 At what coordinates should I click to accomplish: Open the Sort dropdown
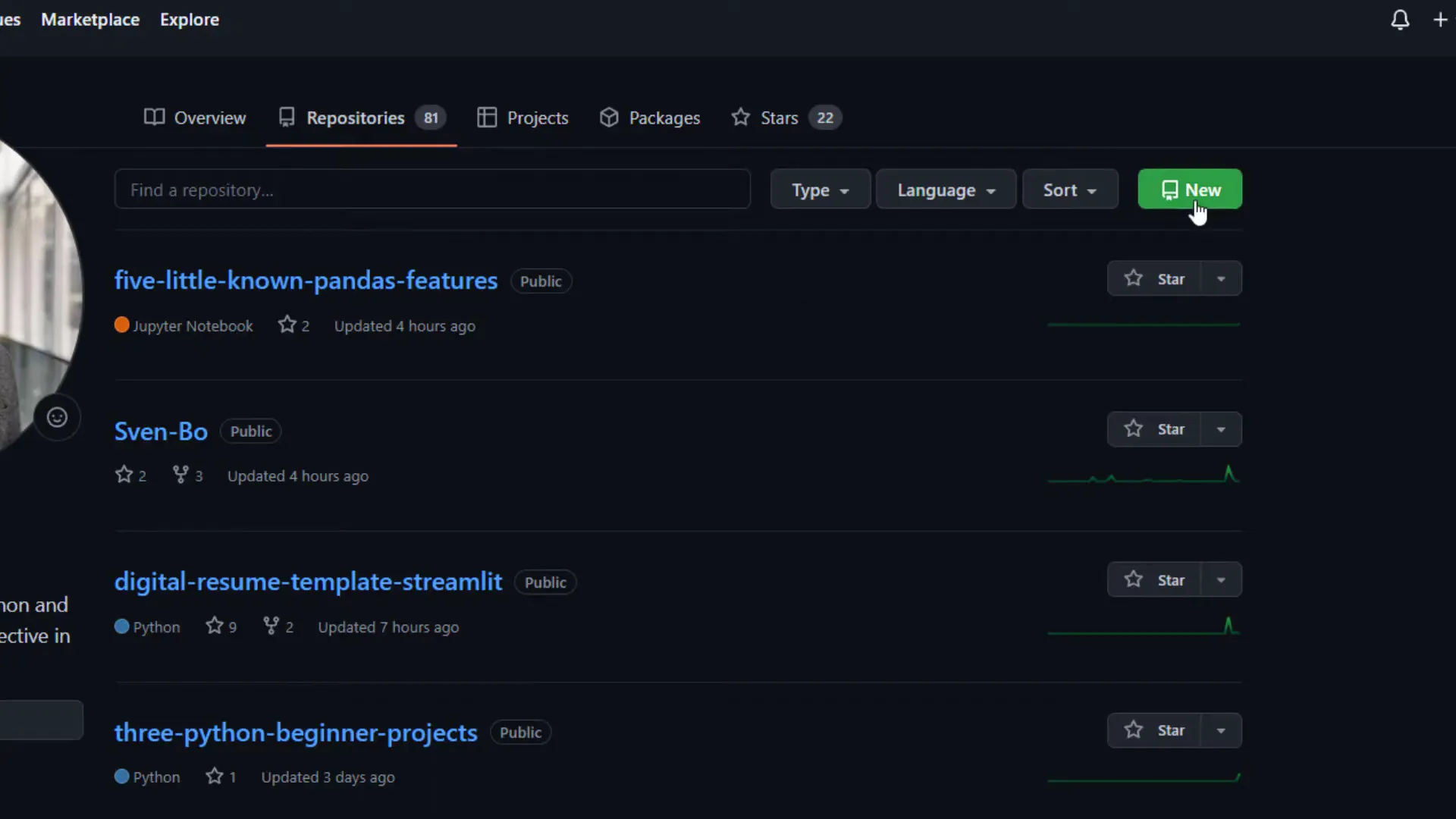pos(1069,190)
